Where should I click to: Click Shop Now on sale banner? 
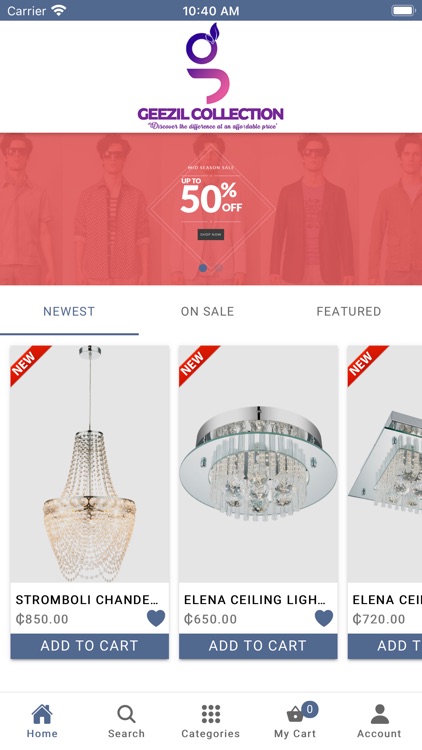[x=211, y=235]
